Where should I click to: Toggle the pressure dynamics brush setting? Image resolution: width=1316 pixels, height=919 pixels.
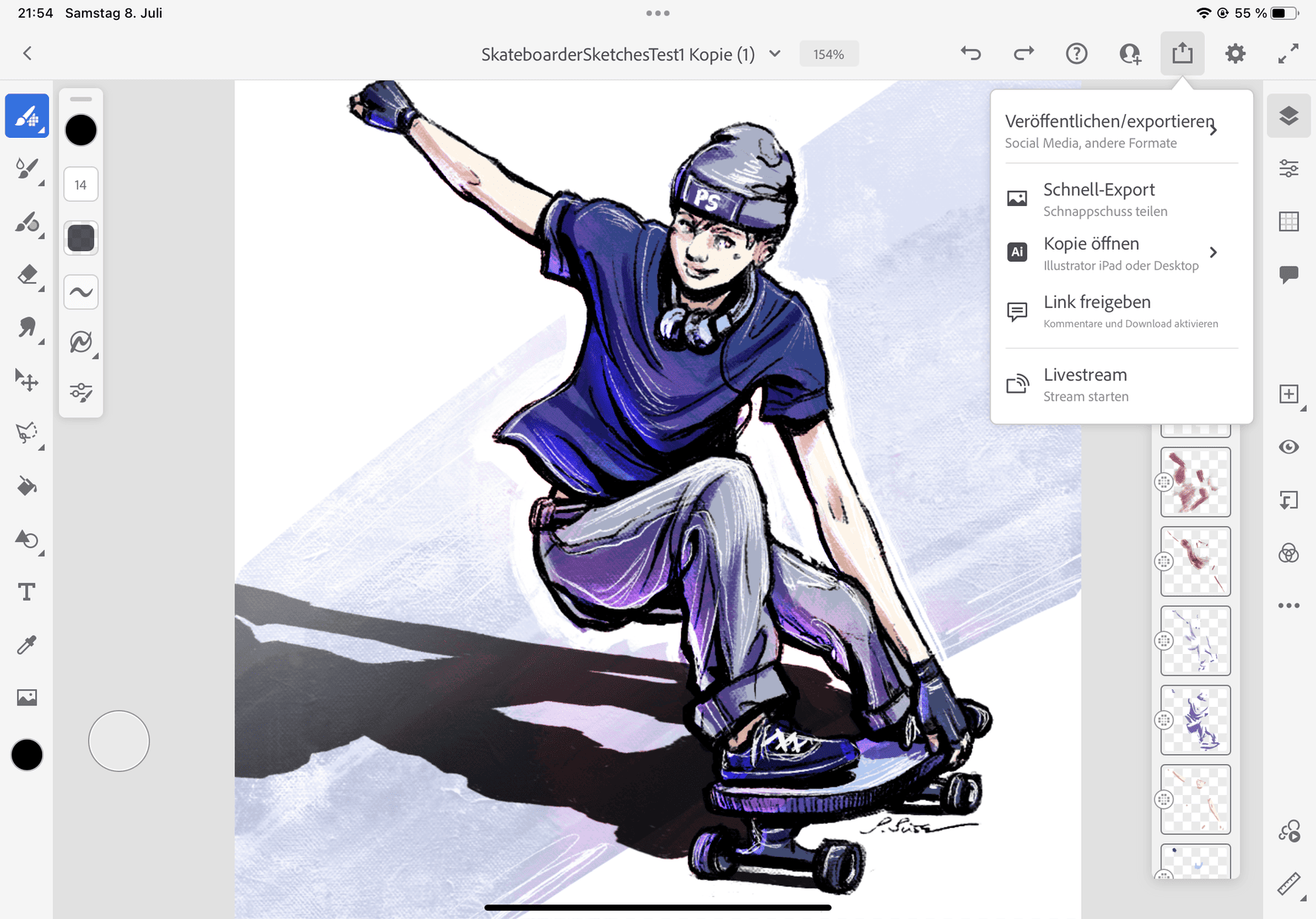click(x=81, y=342)
